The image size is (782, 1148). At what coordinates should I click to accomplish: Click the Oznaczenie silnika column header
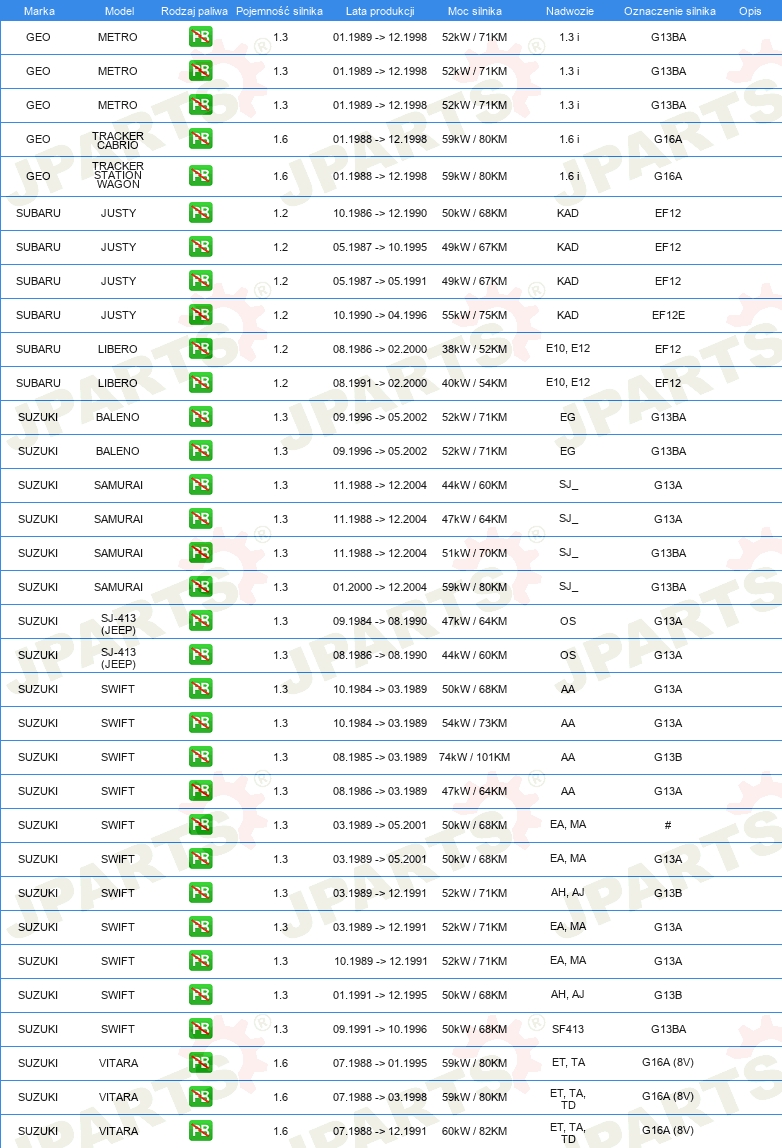670,11
